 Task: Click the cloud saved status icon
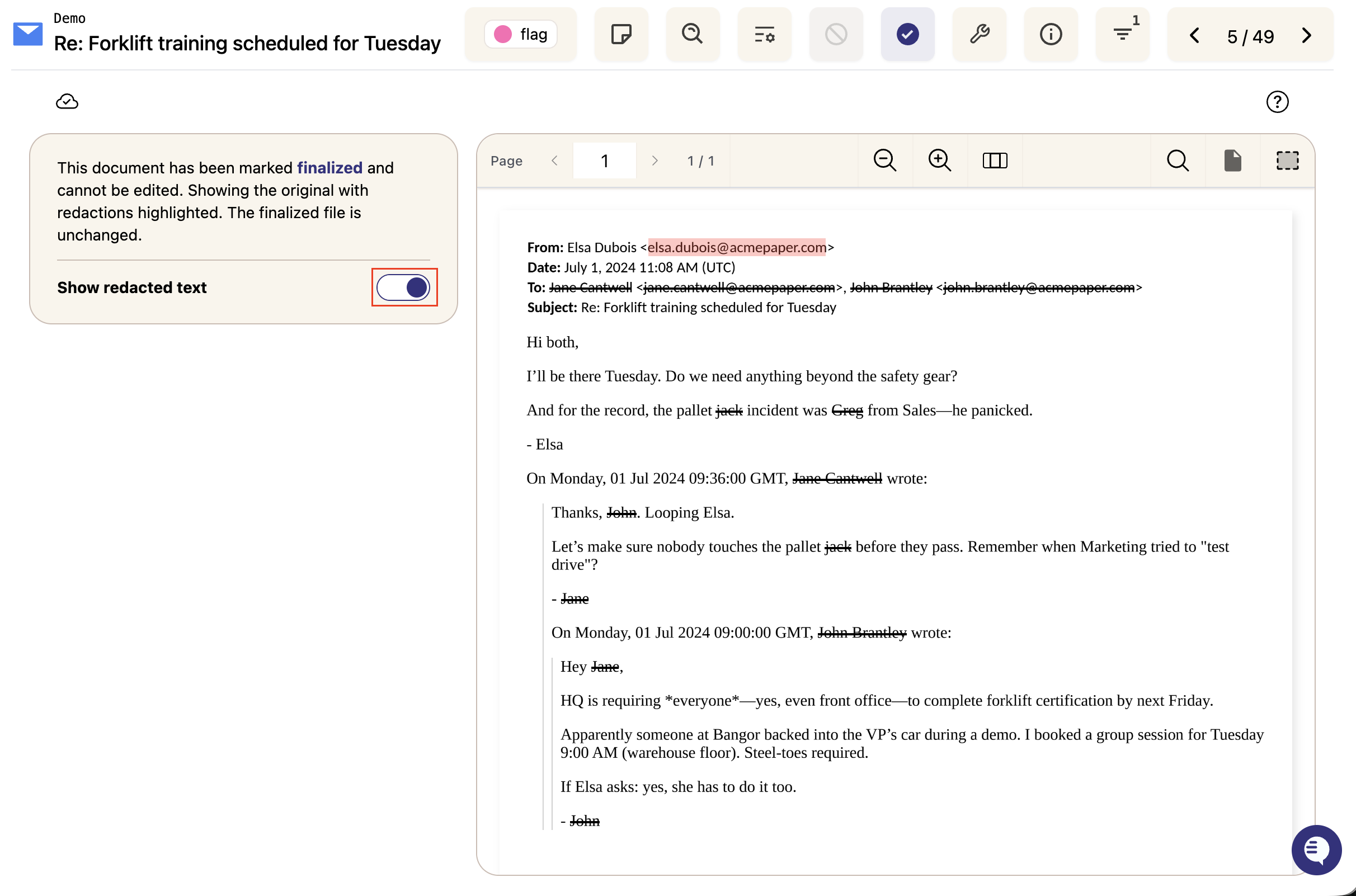tap(67, 102)
